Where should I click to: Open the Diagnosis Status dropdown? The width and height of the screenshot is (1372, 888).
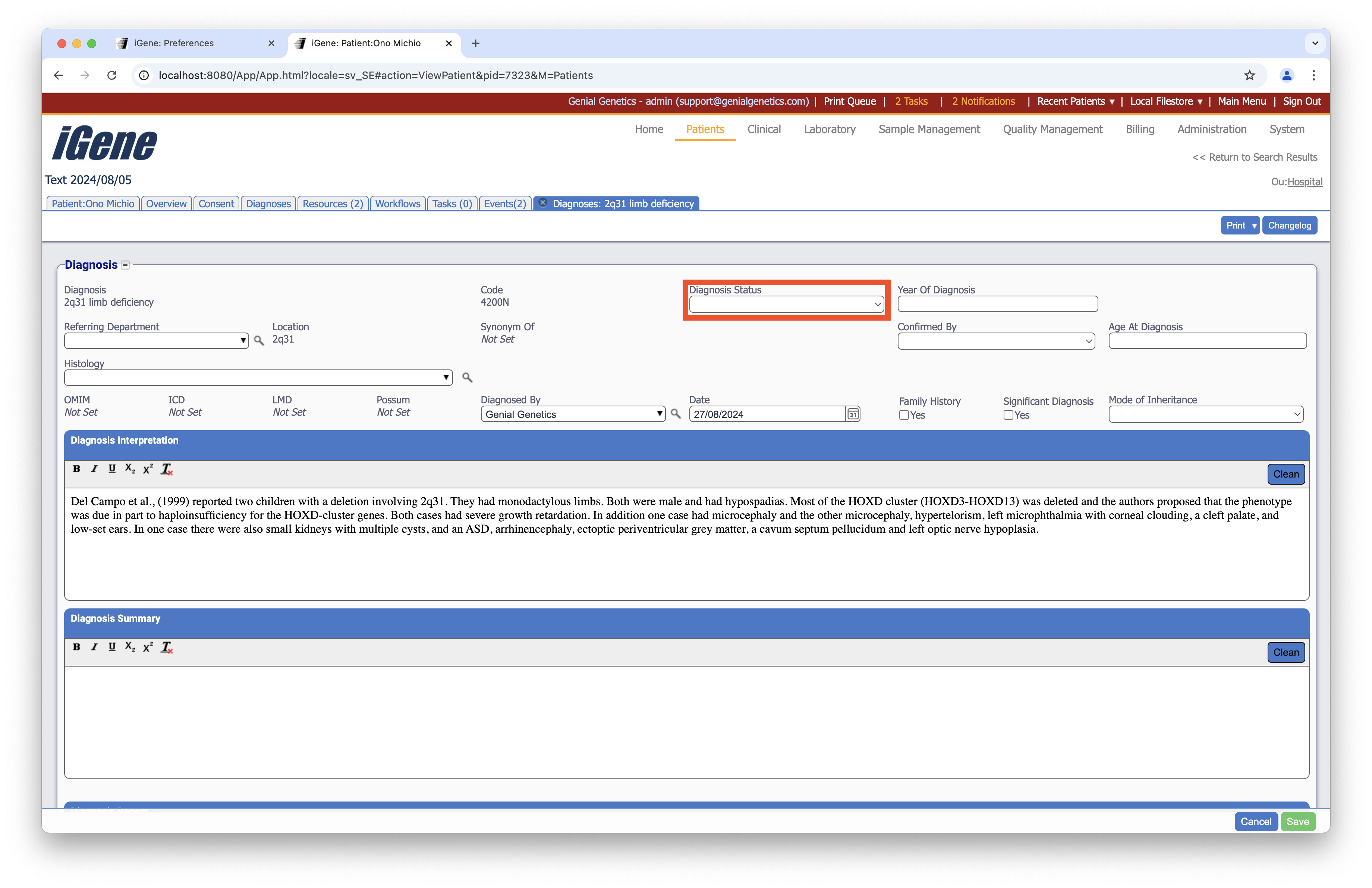(786, 304)
